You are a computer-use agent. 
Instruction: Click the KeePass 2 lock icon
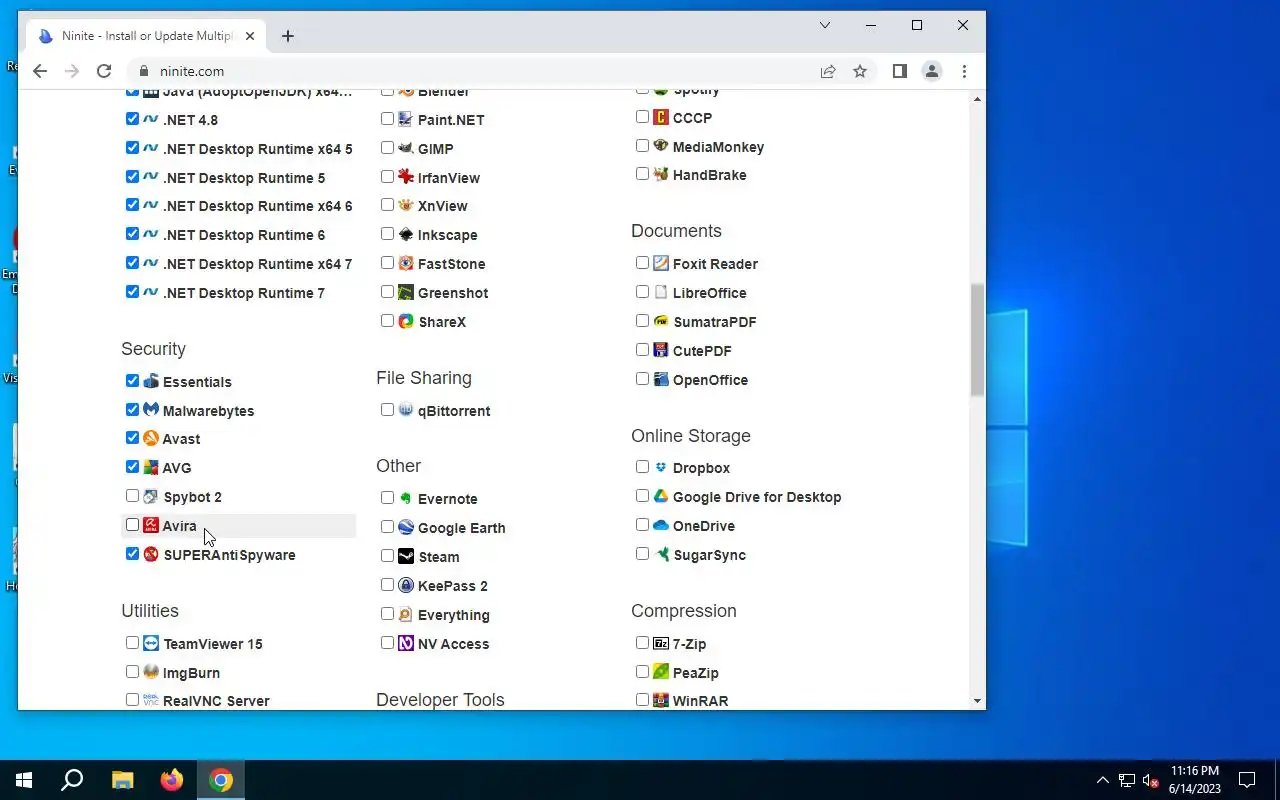tap(406, 585)
